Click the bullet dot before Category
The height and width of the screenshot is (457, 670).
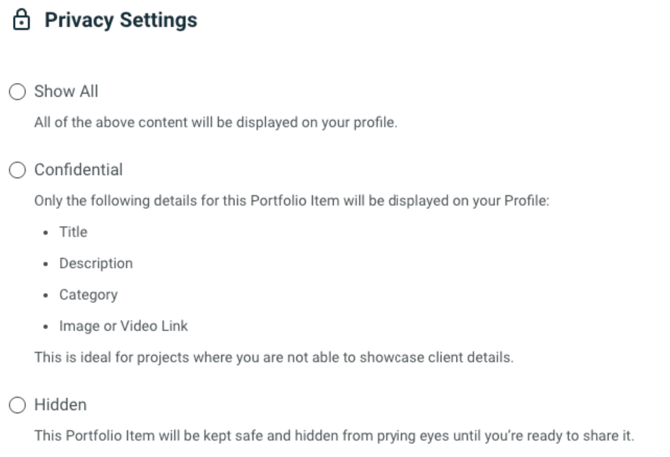[x=46, y=296]
